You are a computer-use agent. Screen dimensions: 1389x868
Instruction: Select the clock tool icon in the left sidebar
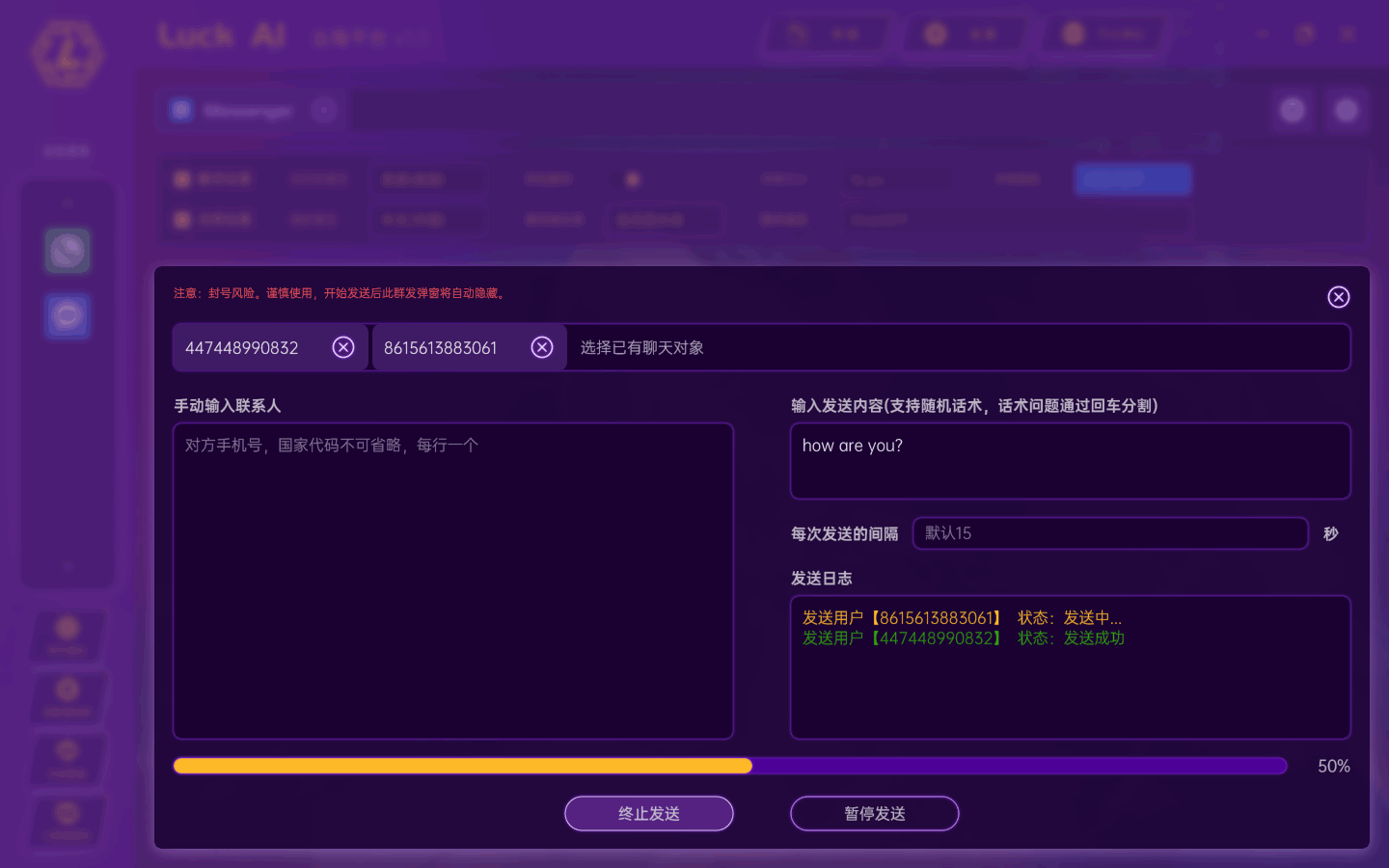tap(67, 251)
